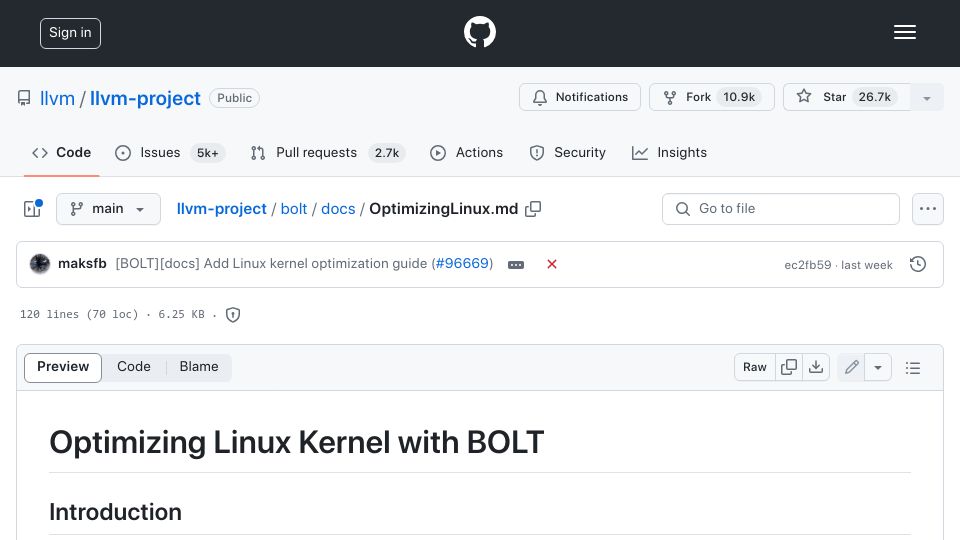View file commit history clock icon
The width and height of the screenshot is (960, 540).
[918, 264]
